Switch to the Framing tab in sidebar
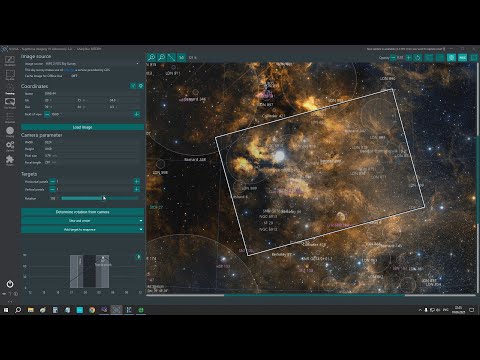 click(10, 89)
